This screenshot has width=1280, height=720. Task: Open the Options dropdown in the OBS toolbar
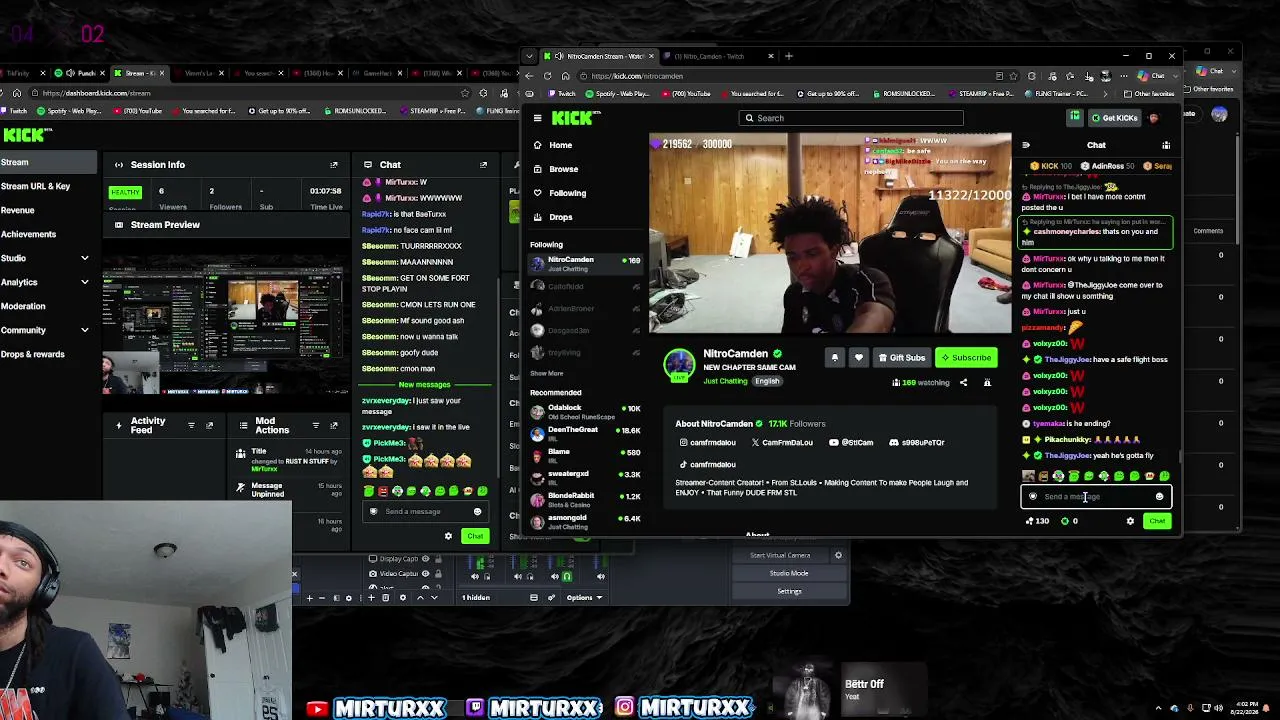pyautogui.click(x=583, y=598)
